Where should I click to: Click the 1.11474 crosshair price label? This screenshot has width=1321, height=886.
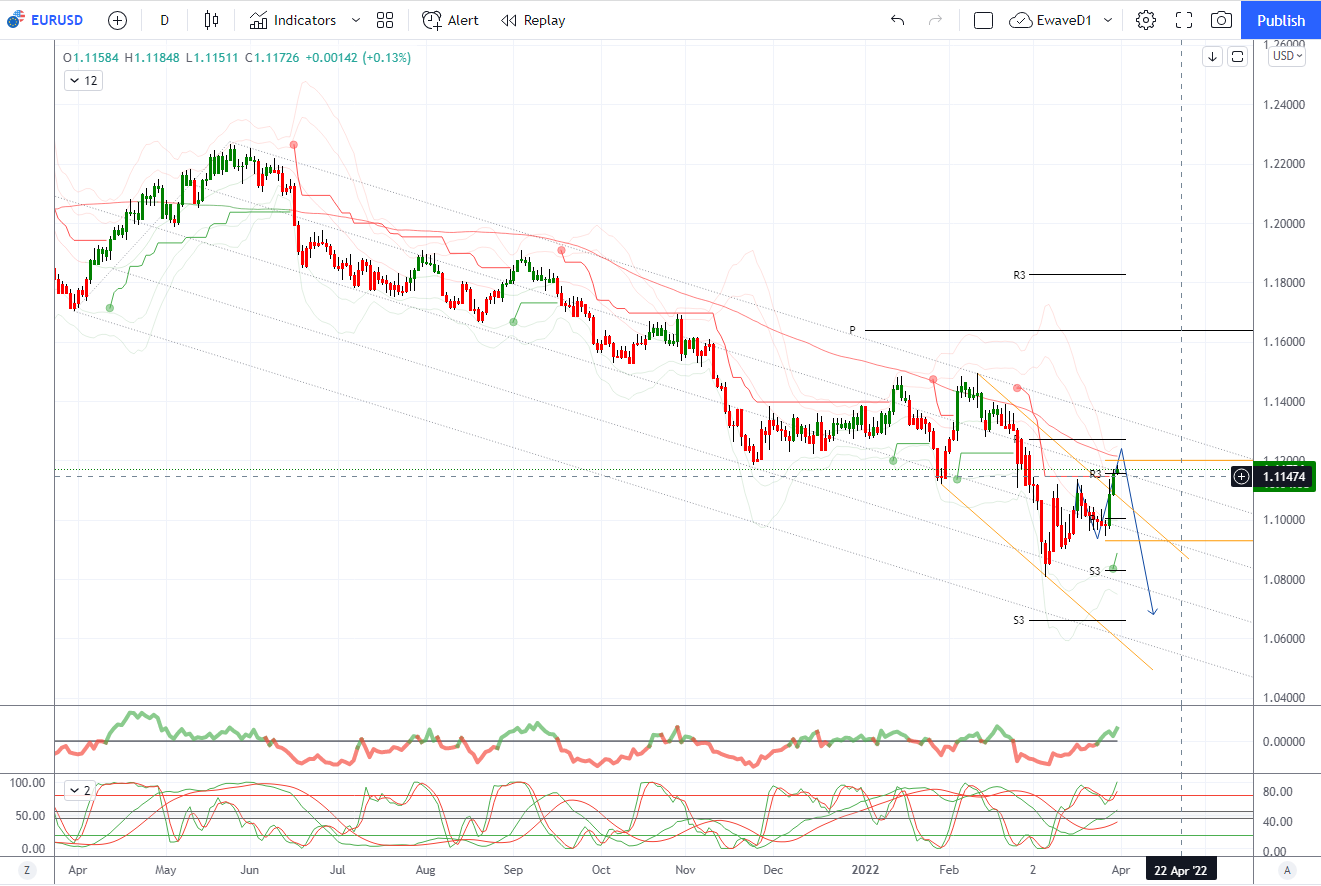(1285, 477)
